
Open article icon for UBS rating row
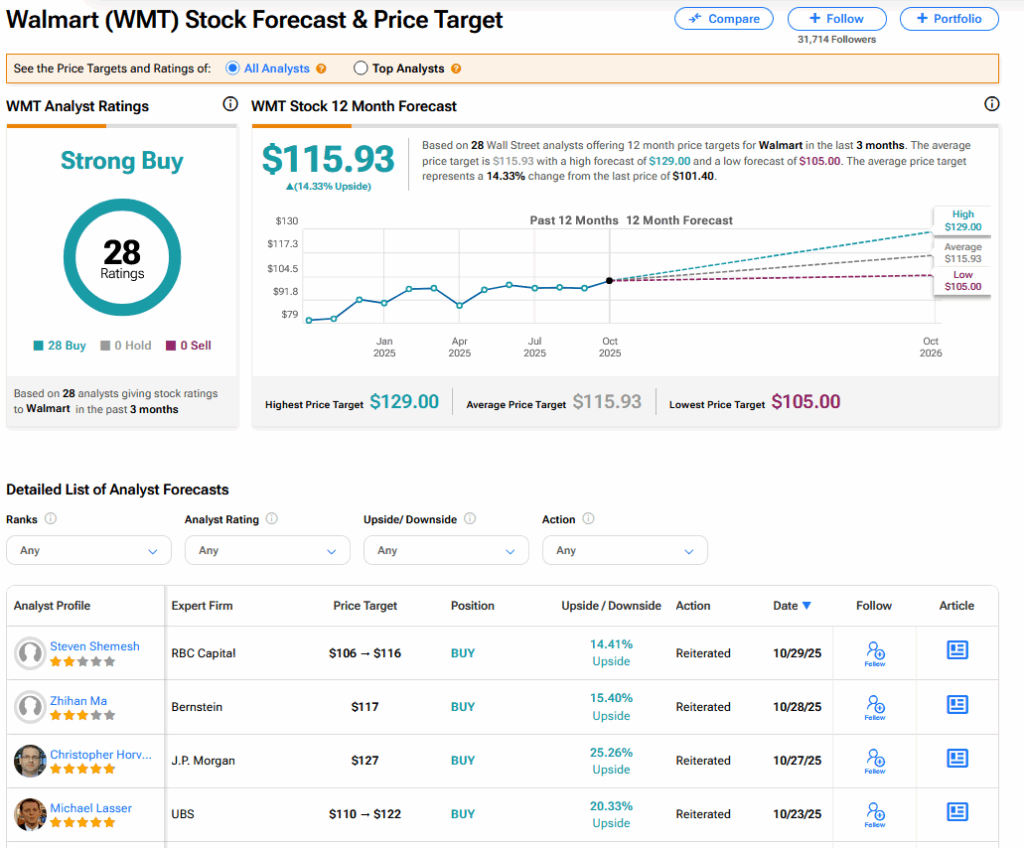[957, 812]
